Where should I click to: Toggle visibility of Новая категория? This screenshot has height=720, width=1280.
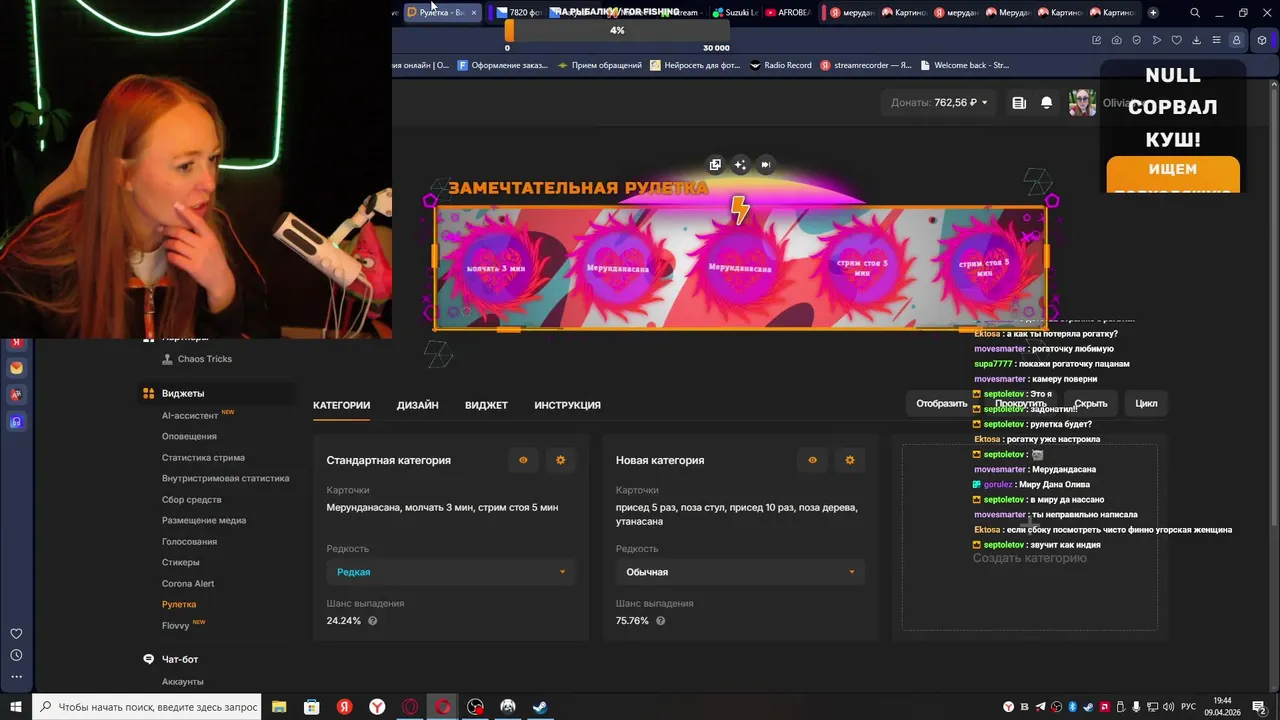coord(812,460)
